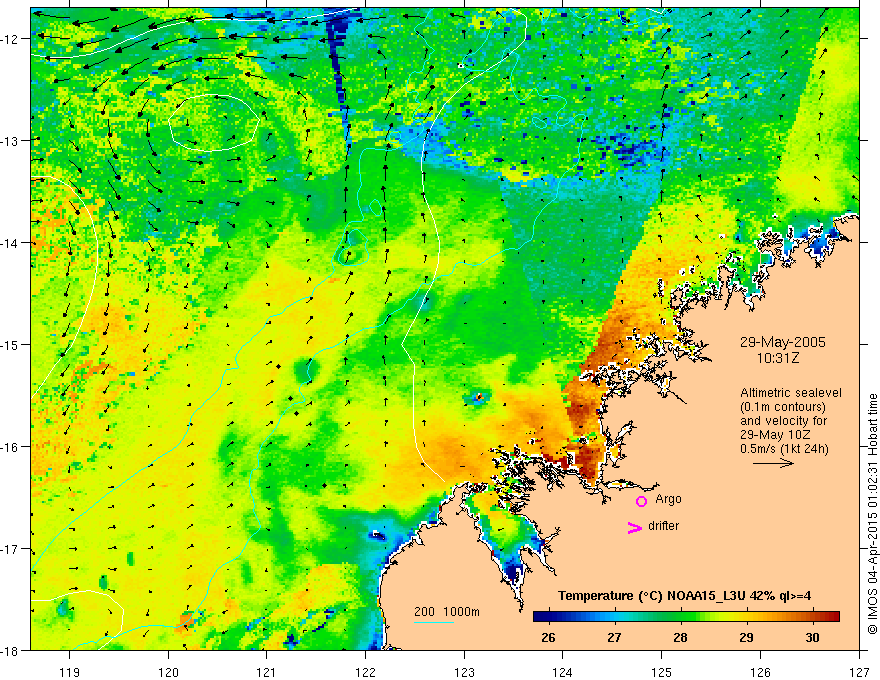
Task: Click latitude axis label -18
Action: (11, 650)
